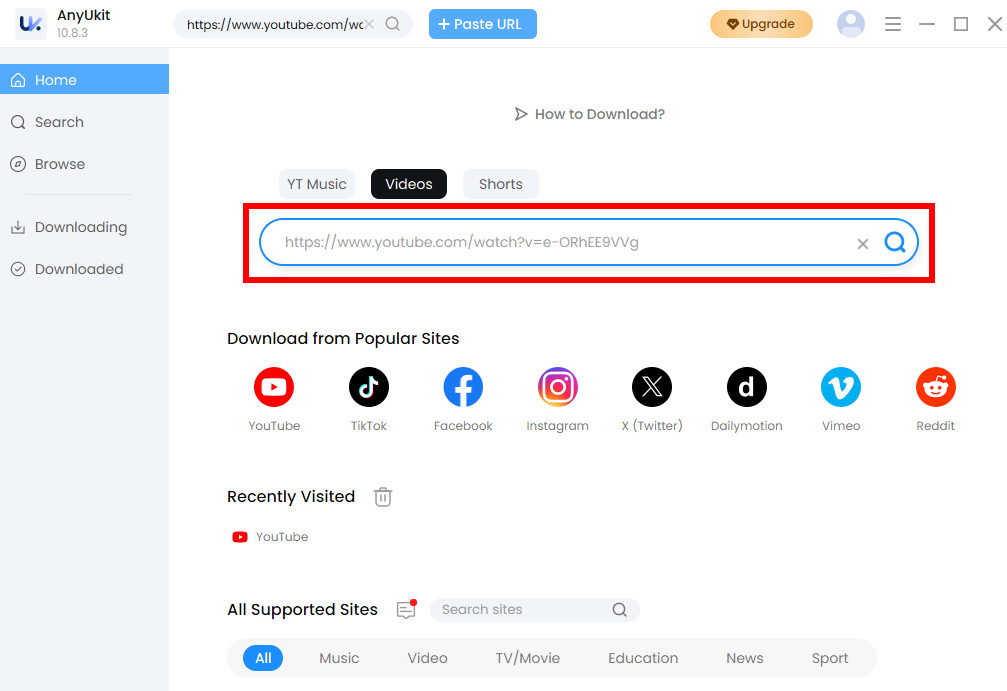The width and height of the screenshot is (1007, 691).
Task: Select the Education category filter
Action: (643, 658)
